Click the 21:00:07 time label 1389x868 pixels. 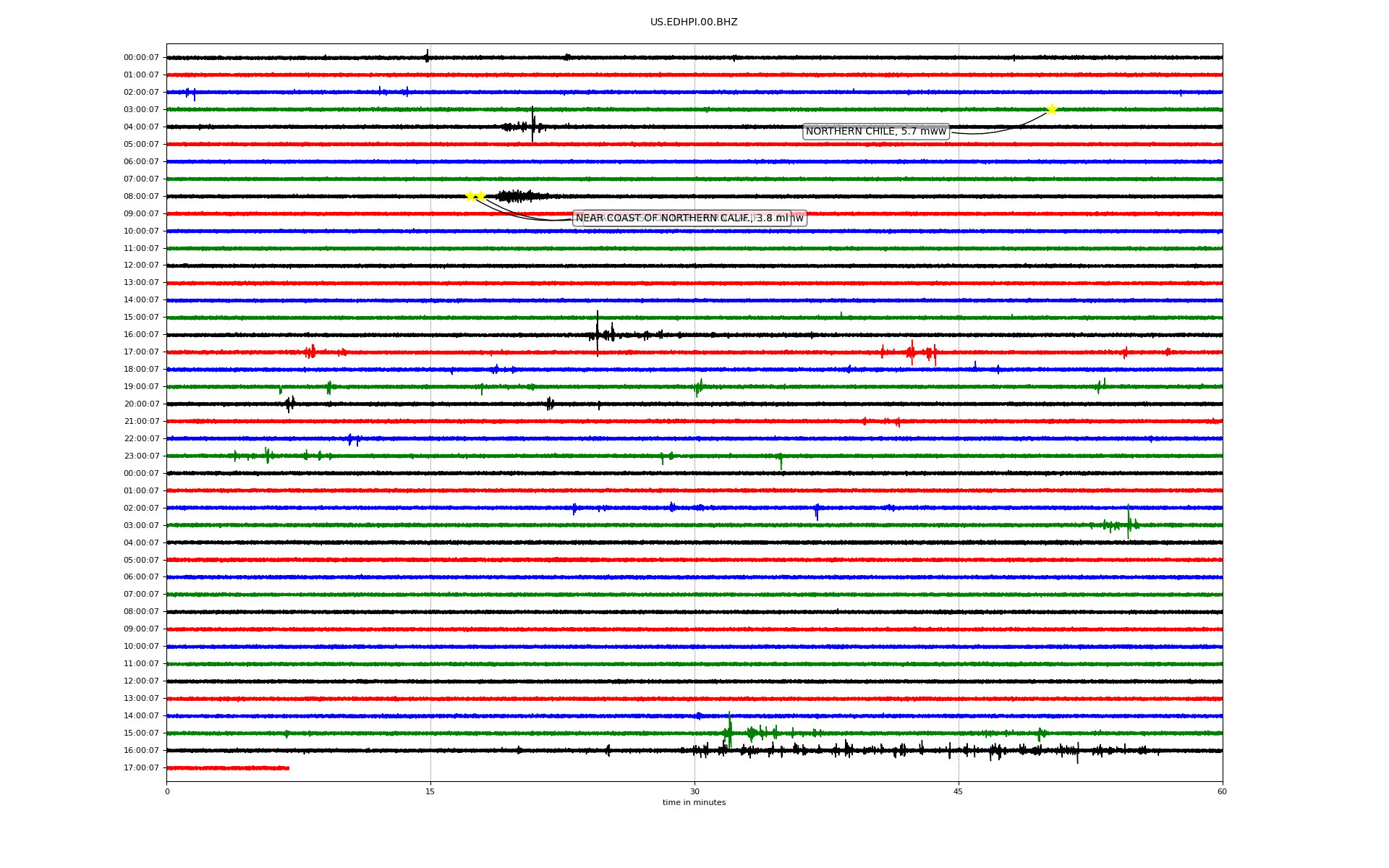coord(141,422)
